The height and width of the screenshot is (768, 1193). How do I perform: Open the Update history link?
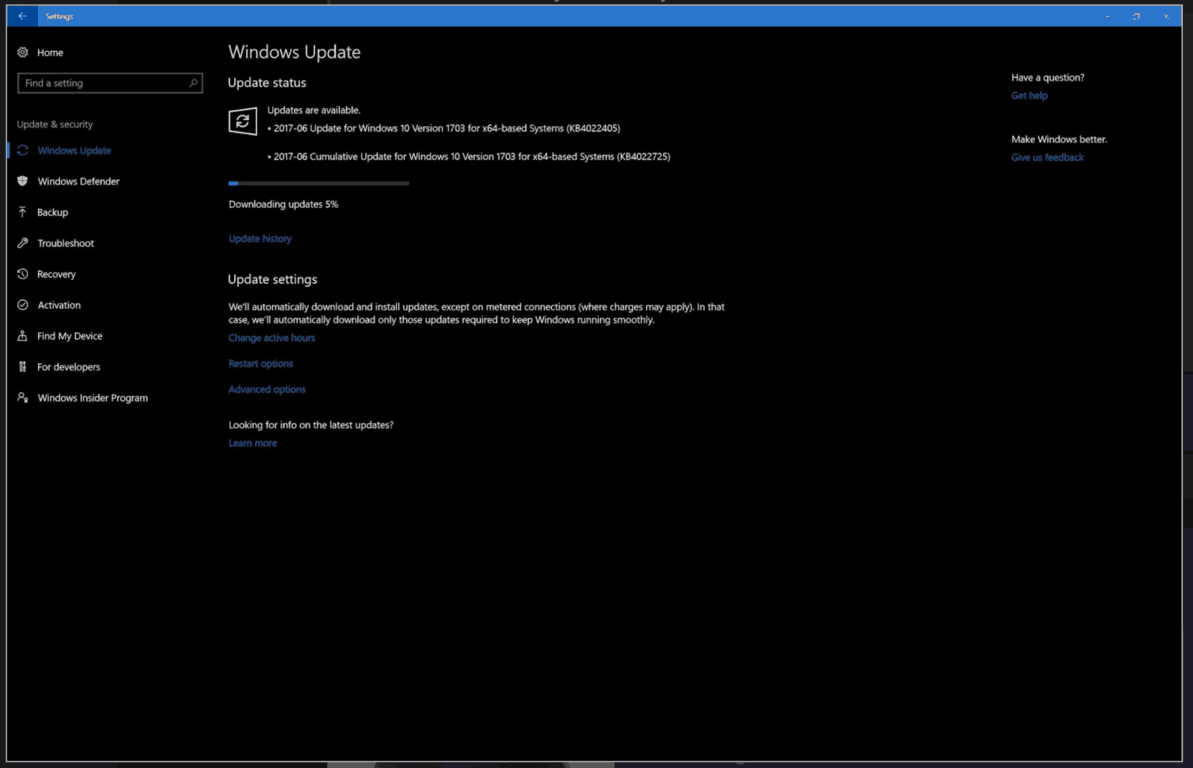(x=260, y=238)
